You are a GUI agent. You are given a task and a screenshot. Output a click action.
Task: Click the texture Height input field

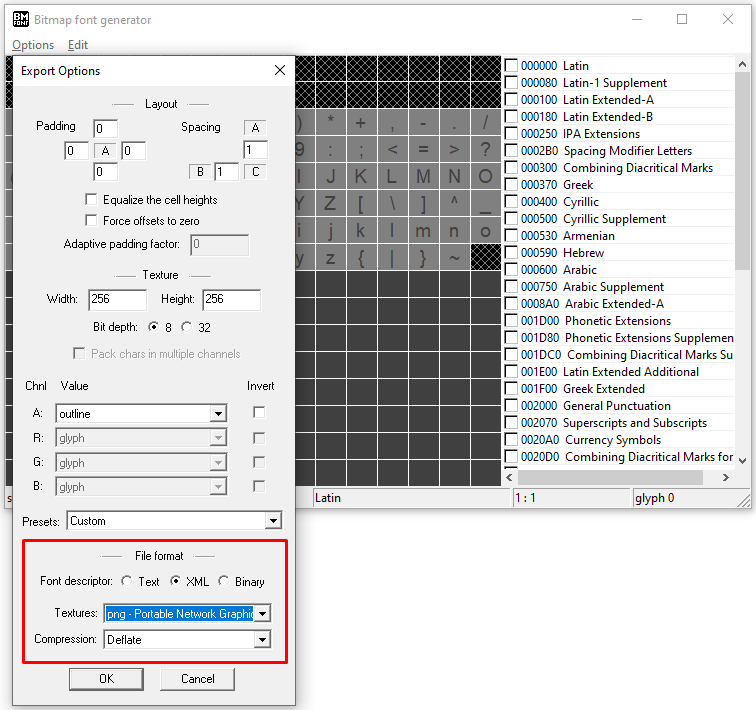click(x=231, y=299)
